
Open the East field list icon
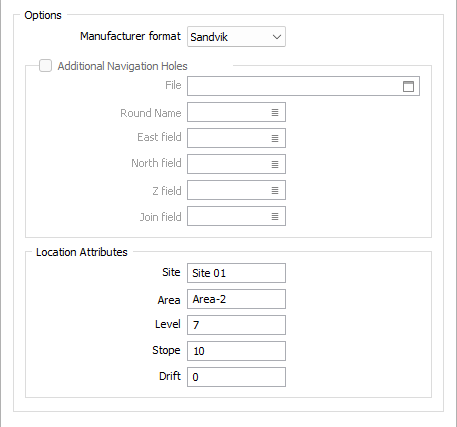(275, 138)
